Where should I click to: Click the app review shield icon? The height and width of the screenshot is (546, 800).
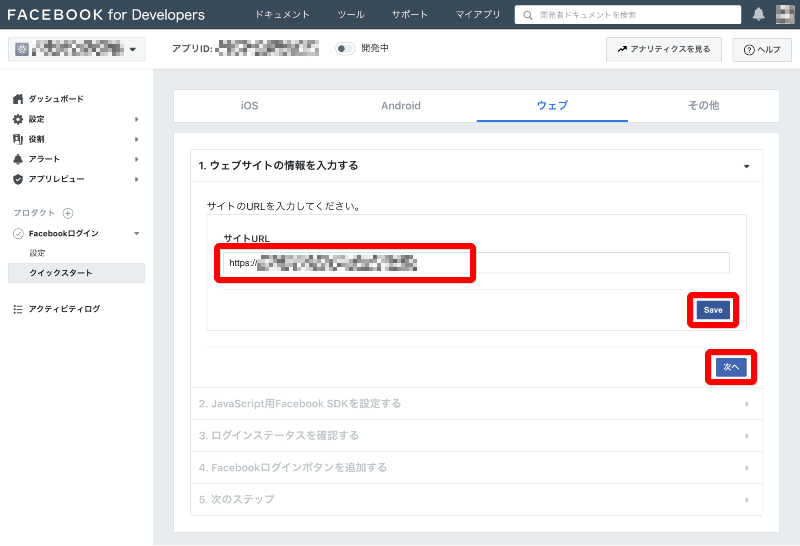[18, 179]
